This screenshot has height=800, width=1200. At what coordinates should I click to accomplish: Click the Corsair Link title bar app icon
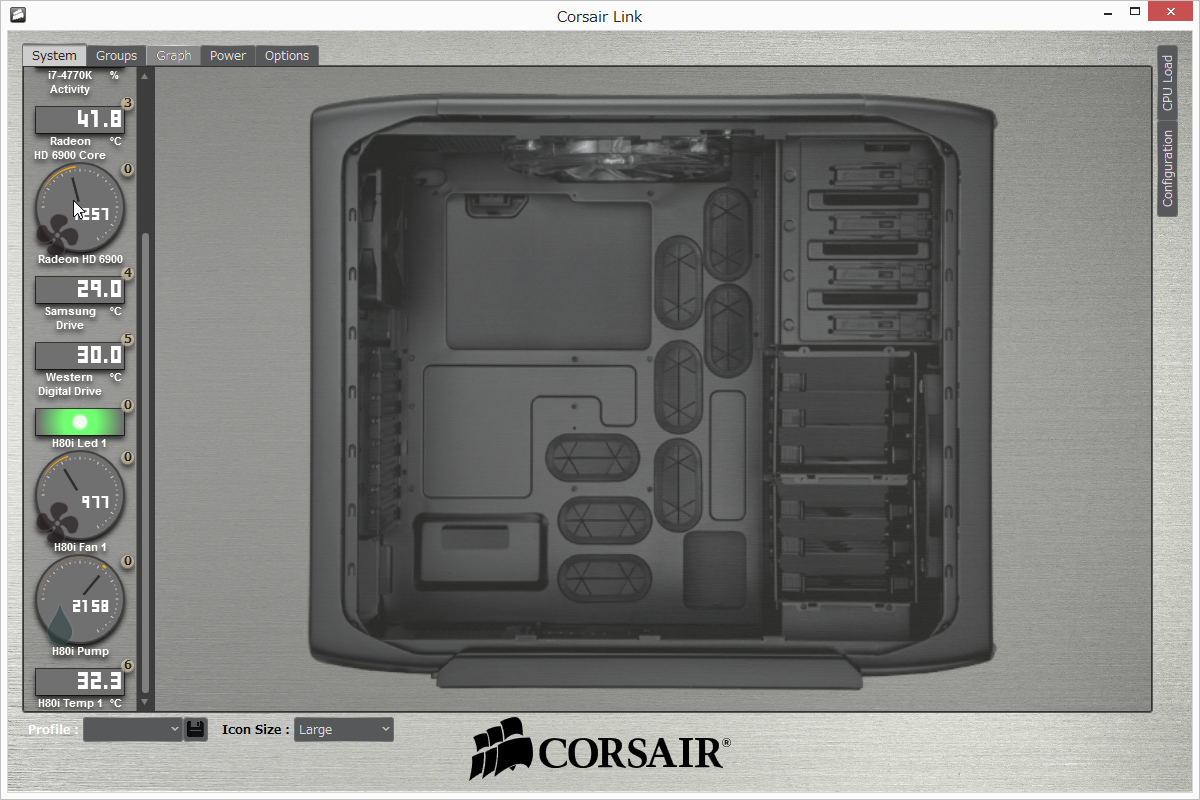click(19, 16)
